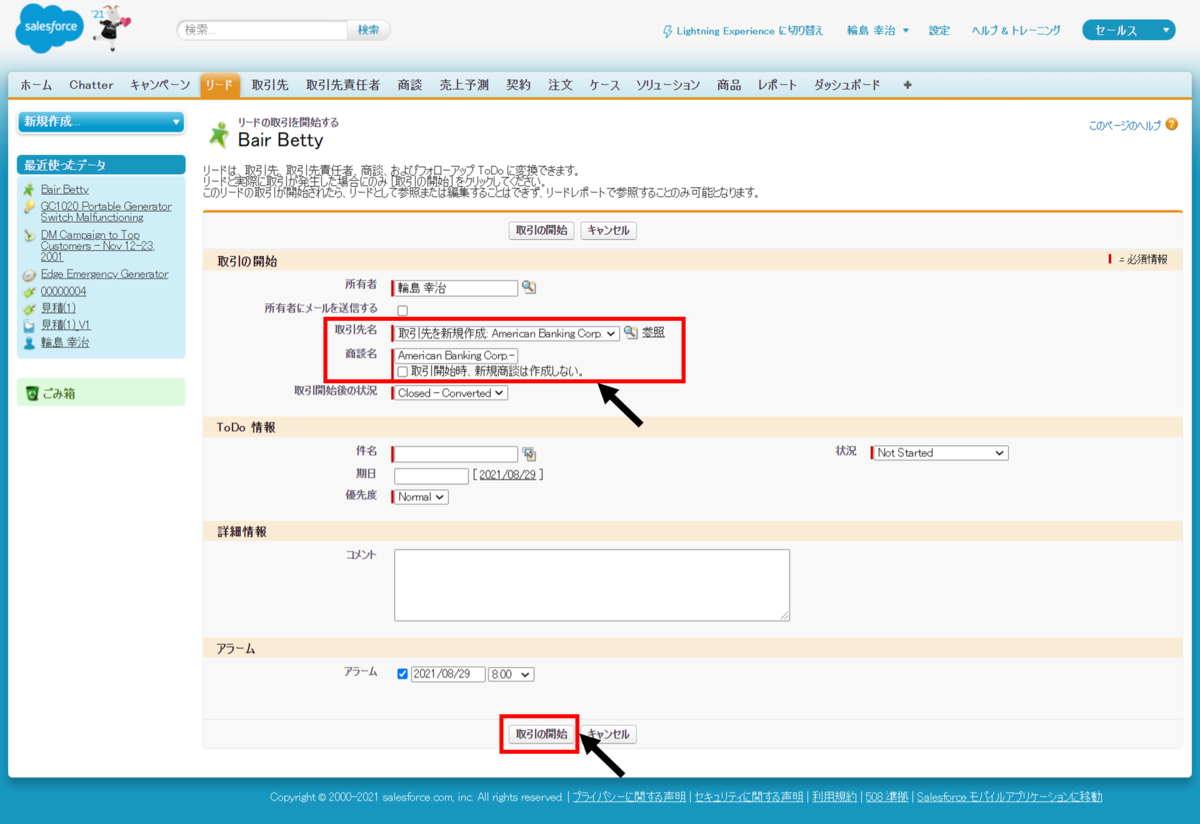Click the 参照 link
This screenshot has width=1200, height=824.
tap(653, 333)
